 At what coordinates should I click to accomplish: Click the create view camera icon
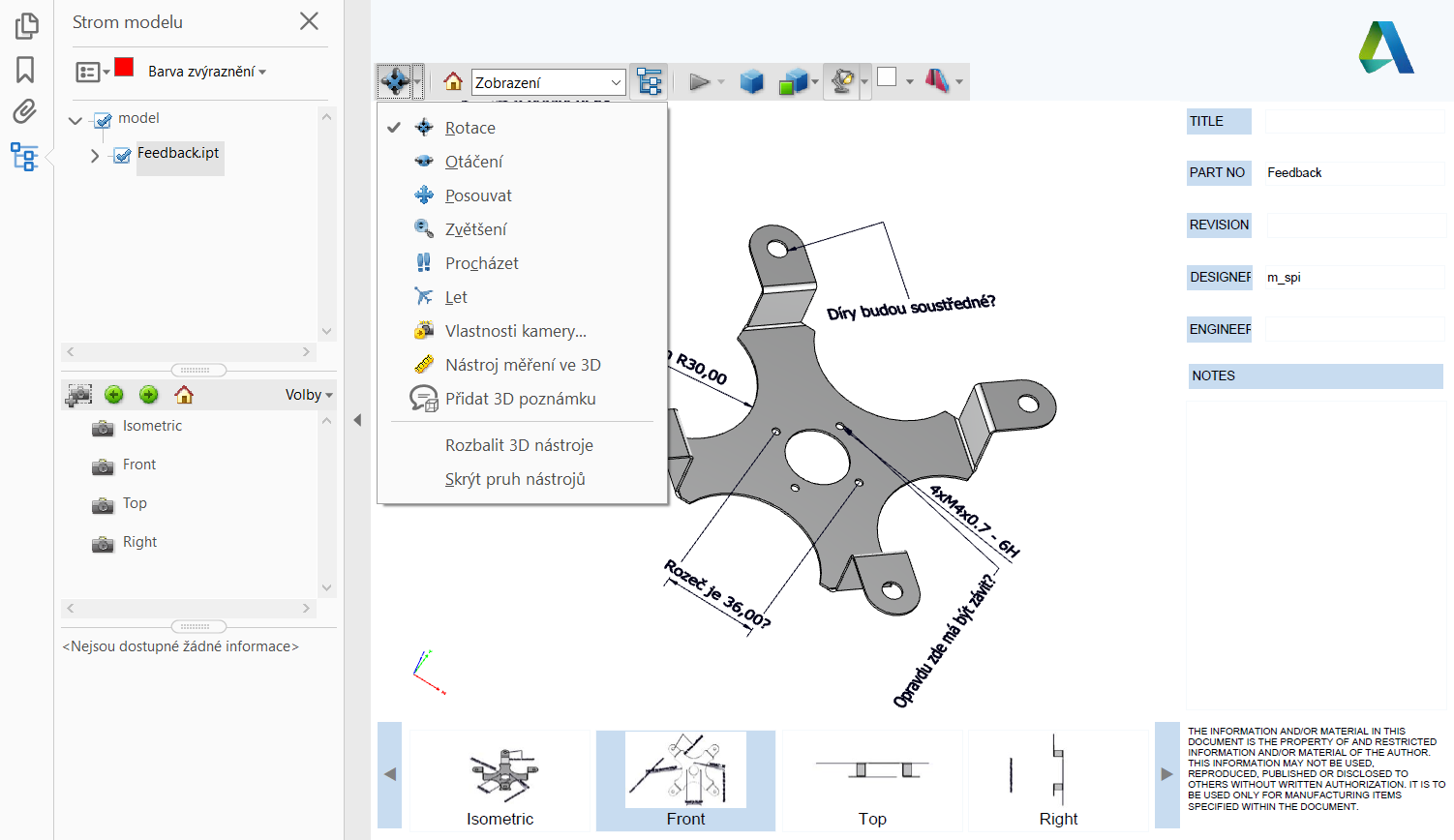(78, 395)
